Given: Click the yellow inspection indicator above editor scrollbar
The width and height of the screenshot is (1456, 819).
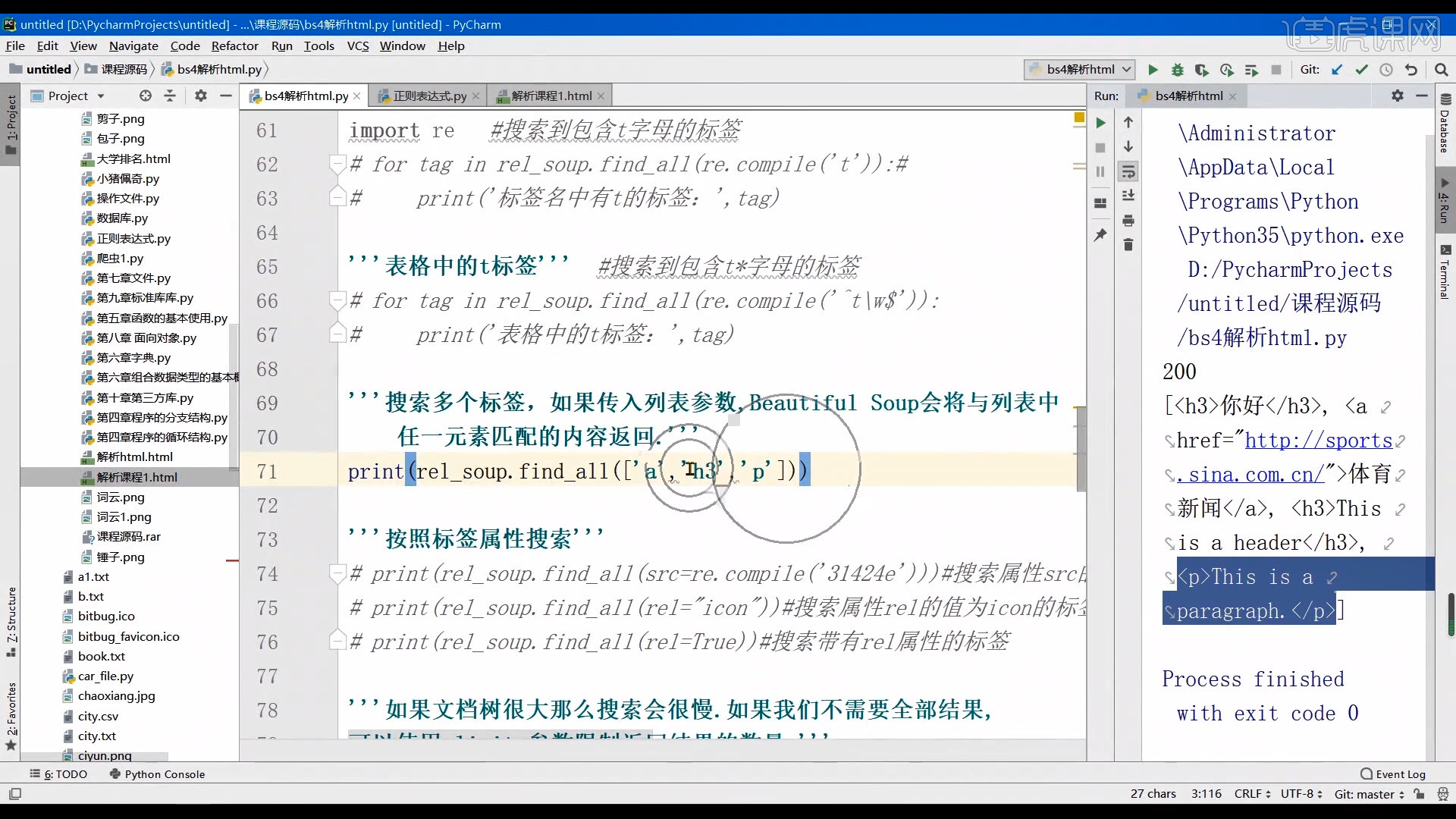Looking at the screenshot, I should (x=1078, y=118).
